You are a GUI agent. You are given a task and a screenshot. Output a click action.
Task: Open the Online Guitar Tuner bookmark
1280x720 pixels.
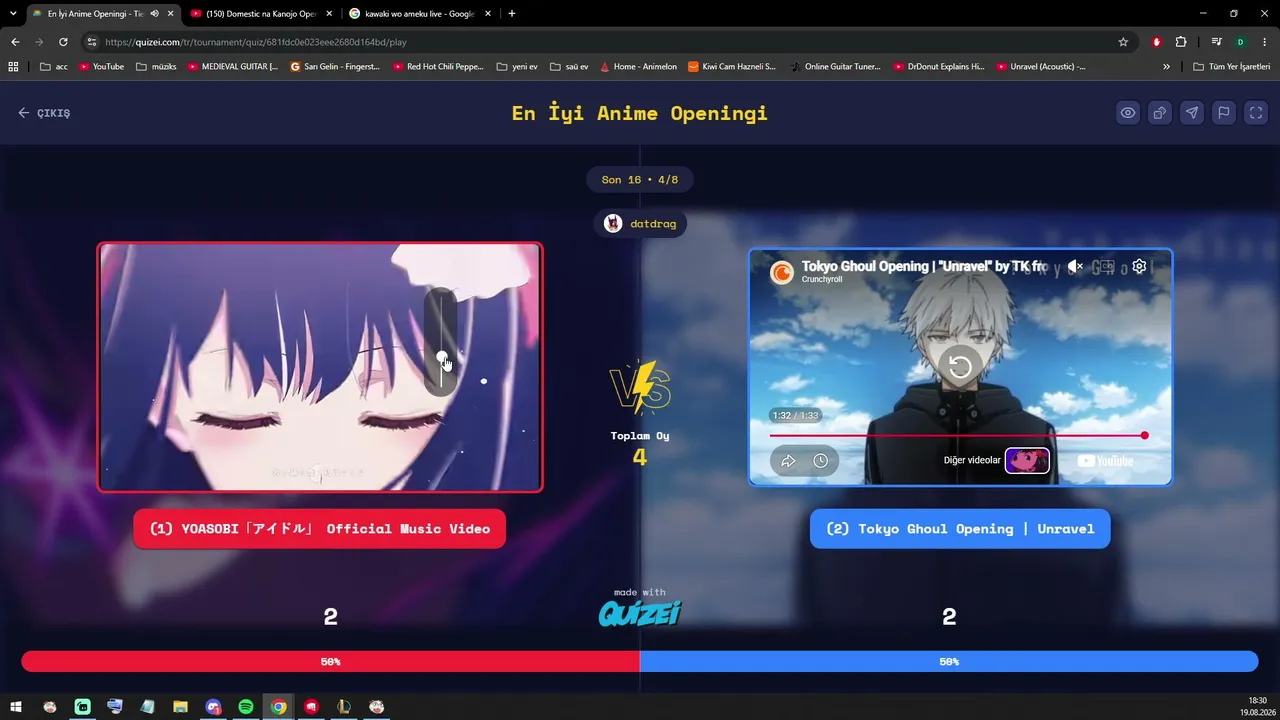point(835,67)
